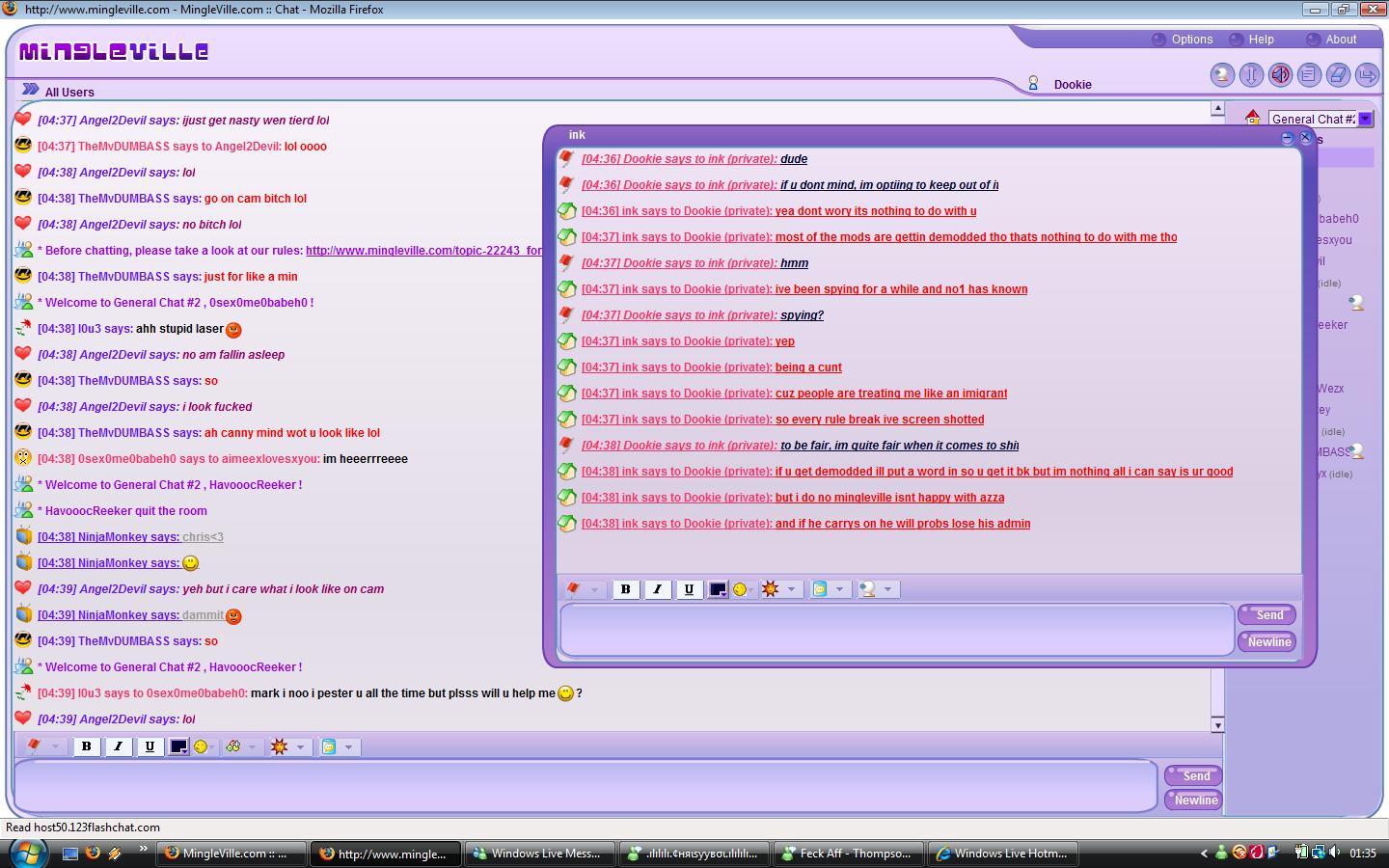
Task: Click the main chat Send button
Action: tap(1194, 775)
